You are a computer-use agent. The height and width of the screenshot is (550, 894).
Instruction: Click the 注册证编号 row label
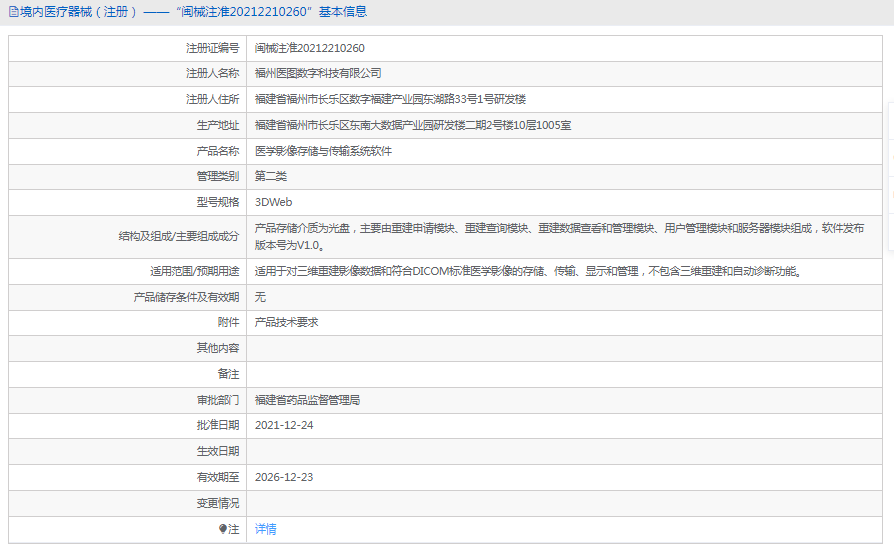[213, 48]
